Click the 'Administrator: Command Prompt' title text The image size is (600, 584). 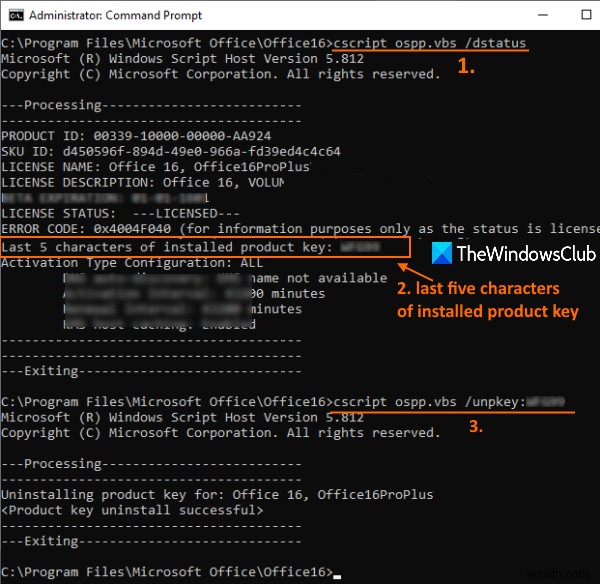[115, 15]
